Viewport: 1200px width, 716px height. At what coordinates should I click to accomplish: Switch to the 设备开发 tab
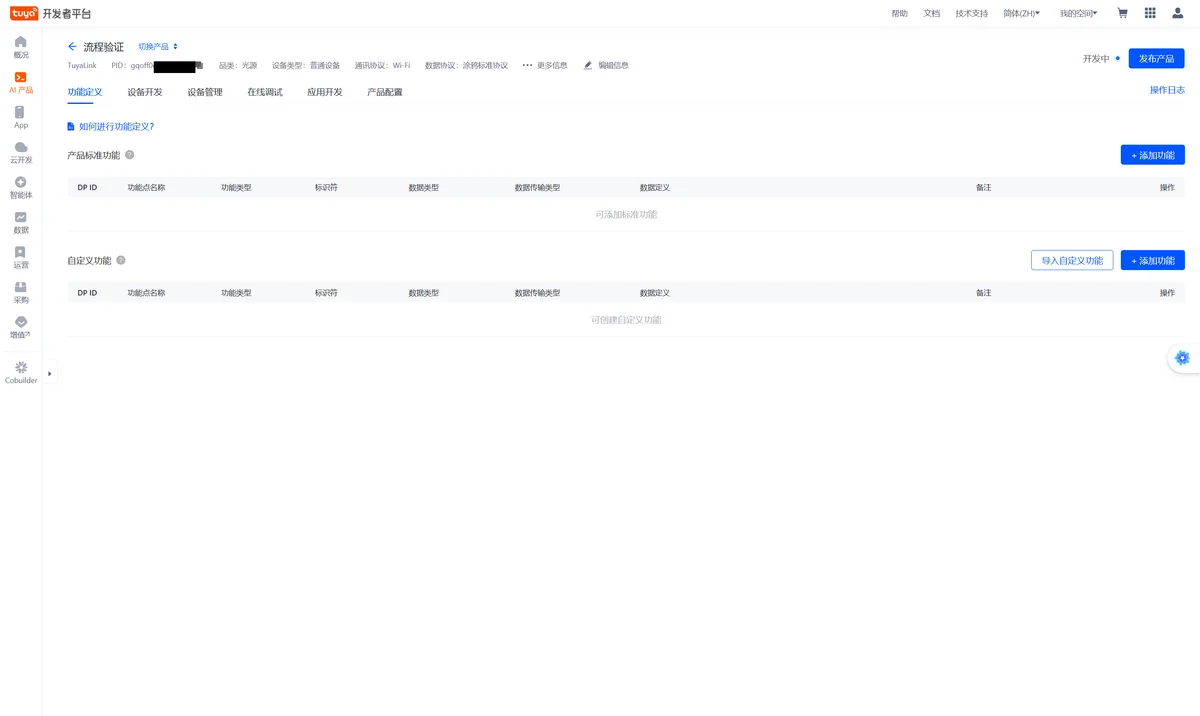pyautogui.click(x=145, y=92)
